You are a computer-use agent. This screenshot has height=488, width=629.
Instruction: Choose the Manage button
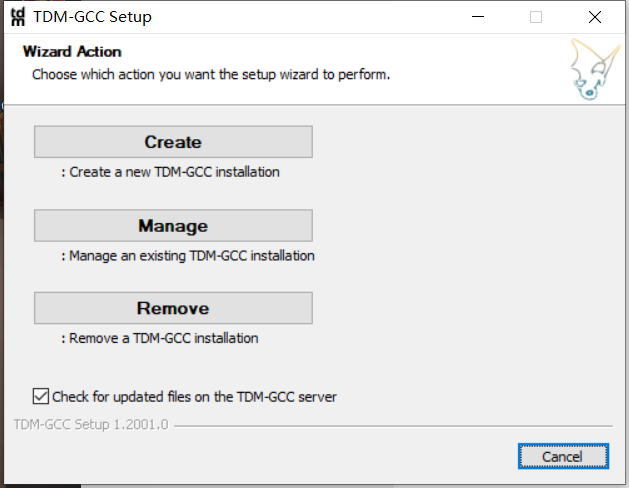click(x=173, y=225)
